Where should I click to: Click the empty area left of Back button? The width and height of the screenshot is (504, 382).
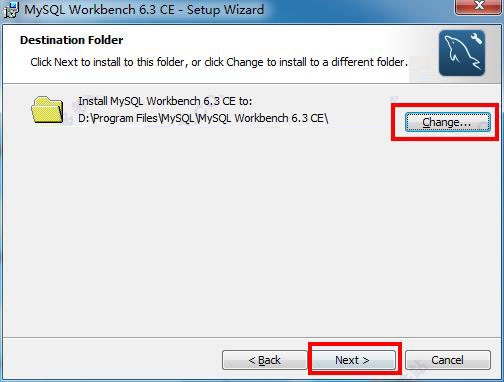pos(112,360)
